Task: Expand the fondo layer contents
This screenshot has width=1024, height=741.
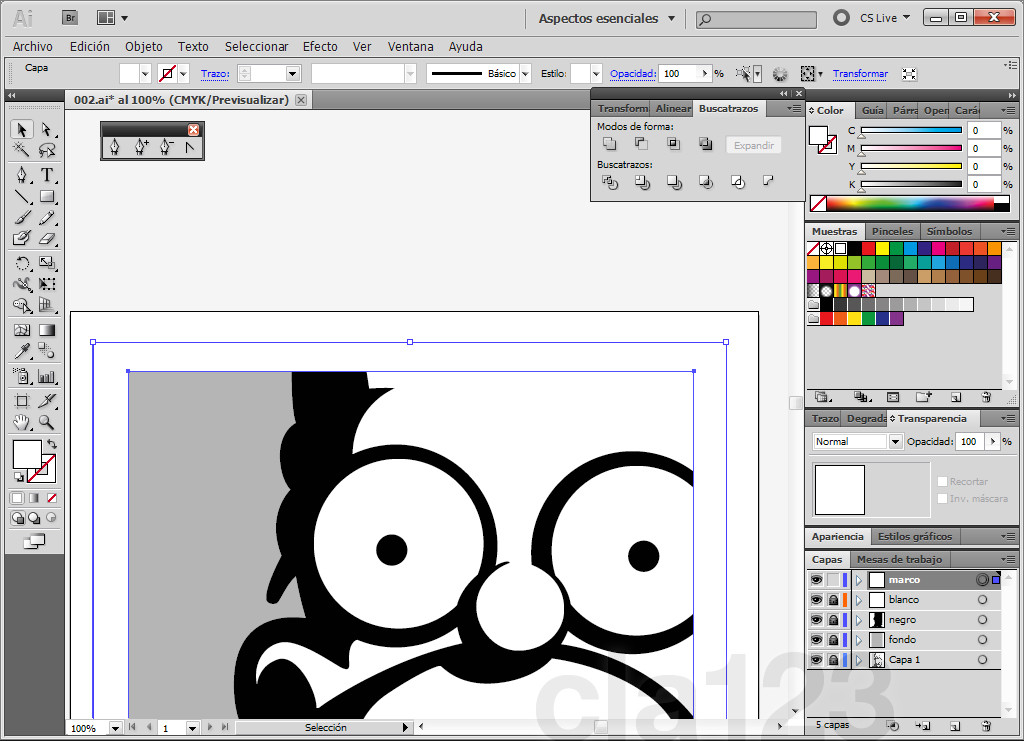Action: pos(859,640)
